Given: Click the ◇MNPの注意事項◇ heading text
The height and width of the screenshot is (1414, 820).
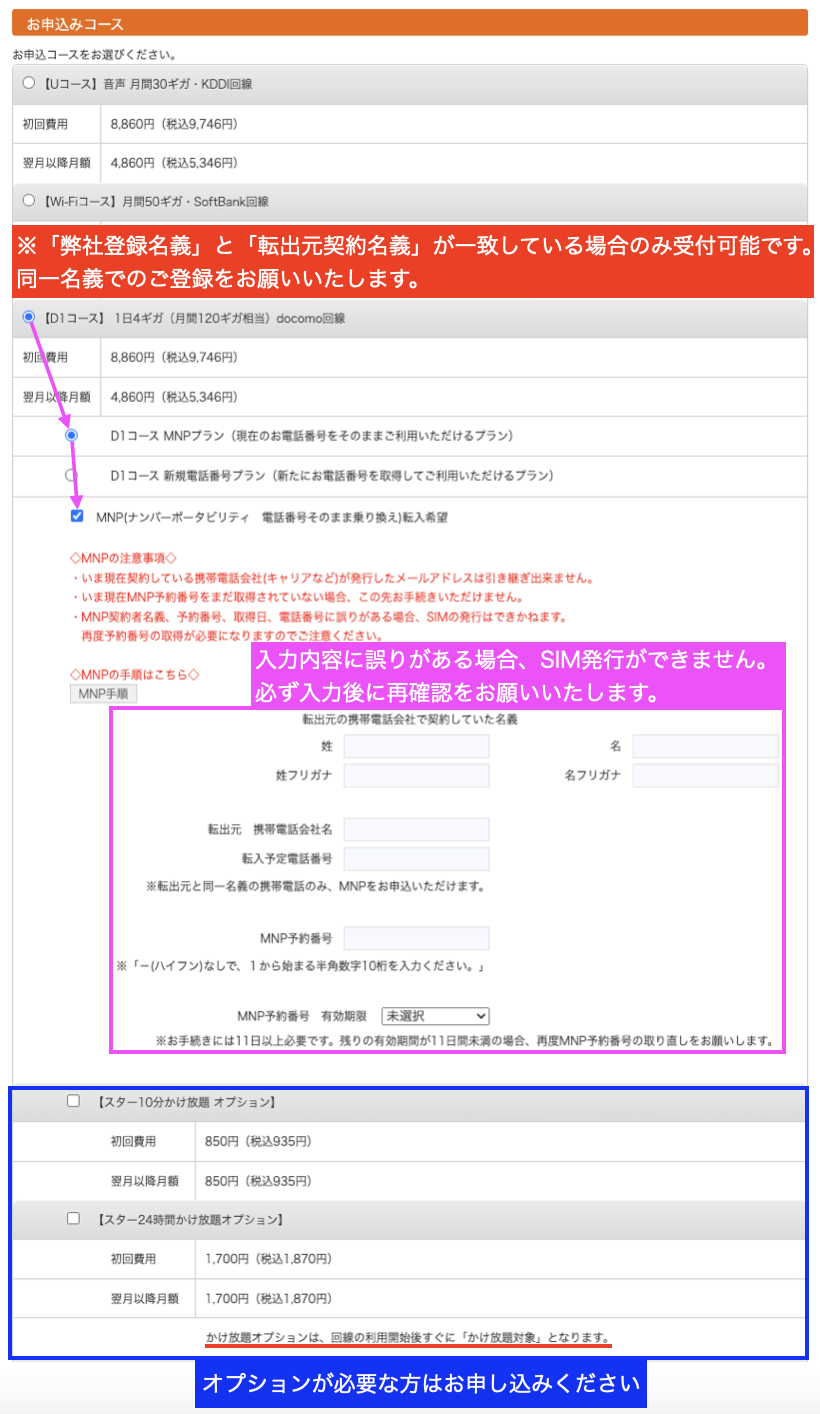Looking at the screenshot, I should coord(123,557).
